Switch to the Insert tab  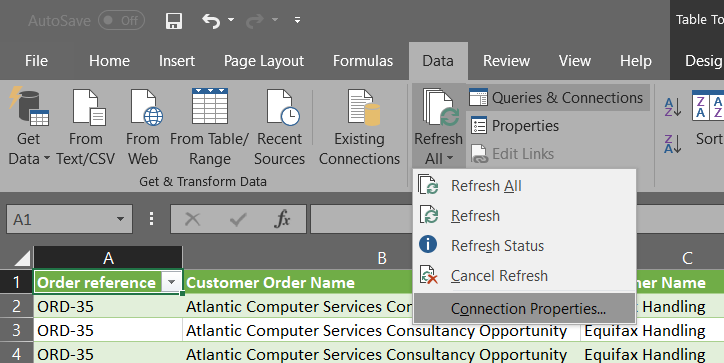tap(177, 61)
